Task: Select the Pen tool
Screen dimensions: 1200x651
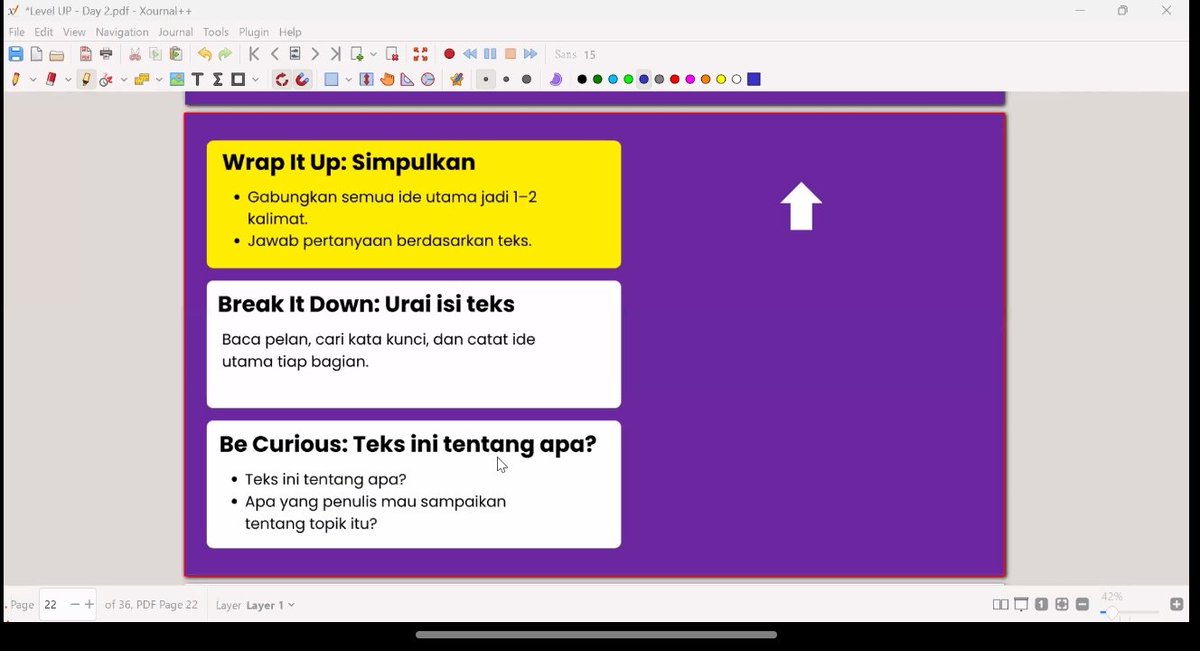Action: click(x=16, y=79)
